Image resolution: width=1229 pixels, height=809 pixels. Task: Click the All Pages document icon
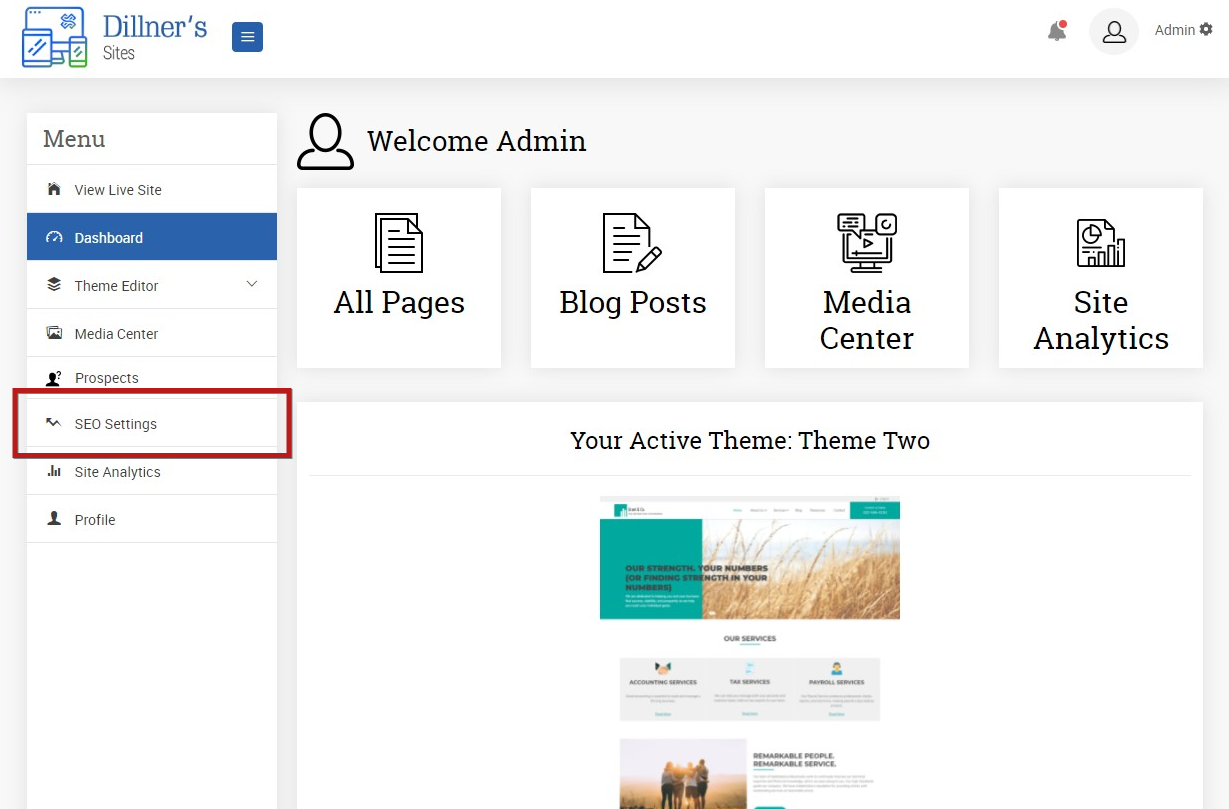[x=399, y=243]
